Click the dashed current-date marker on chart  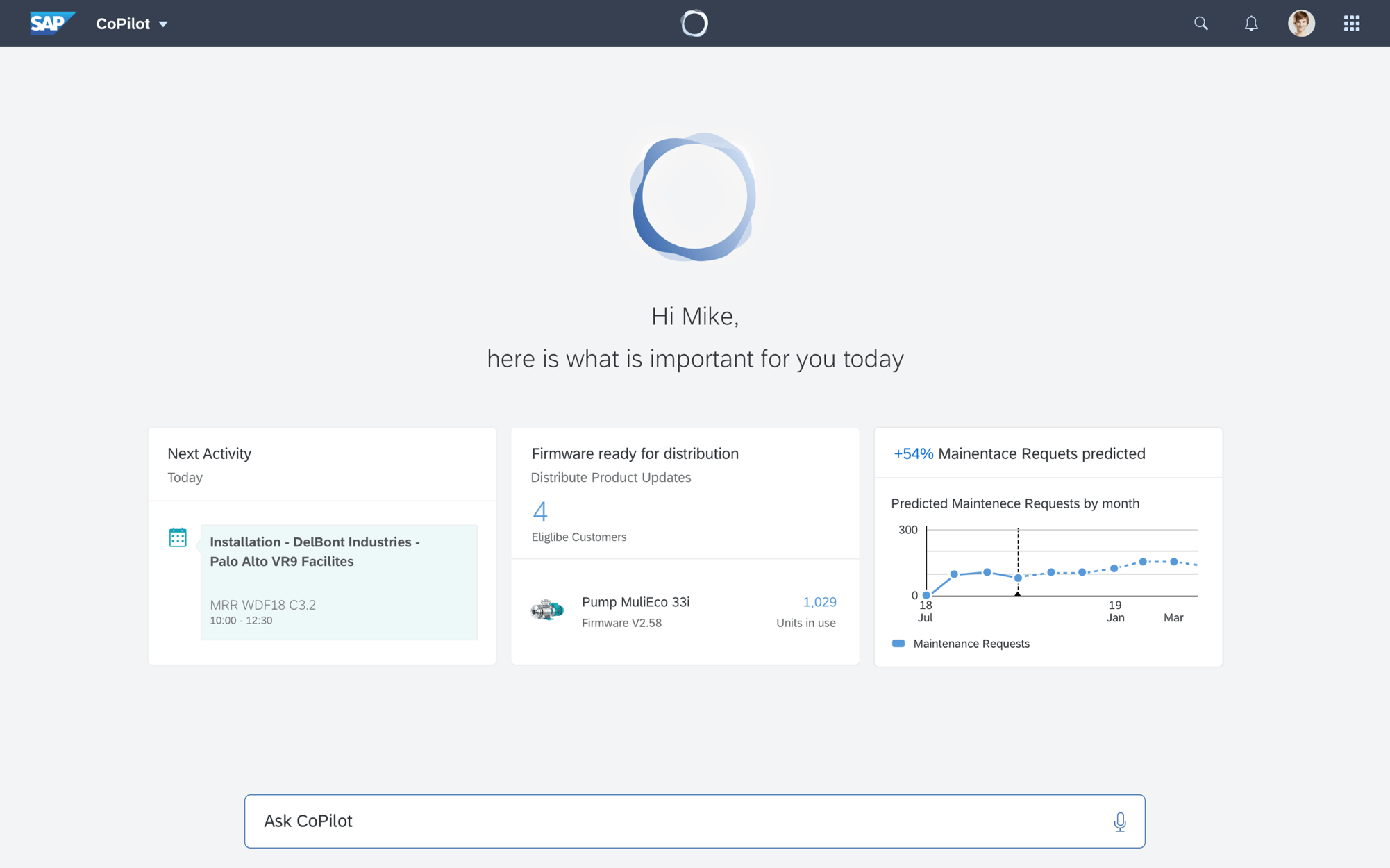pos(1018,561)
